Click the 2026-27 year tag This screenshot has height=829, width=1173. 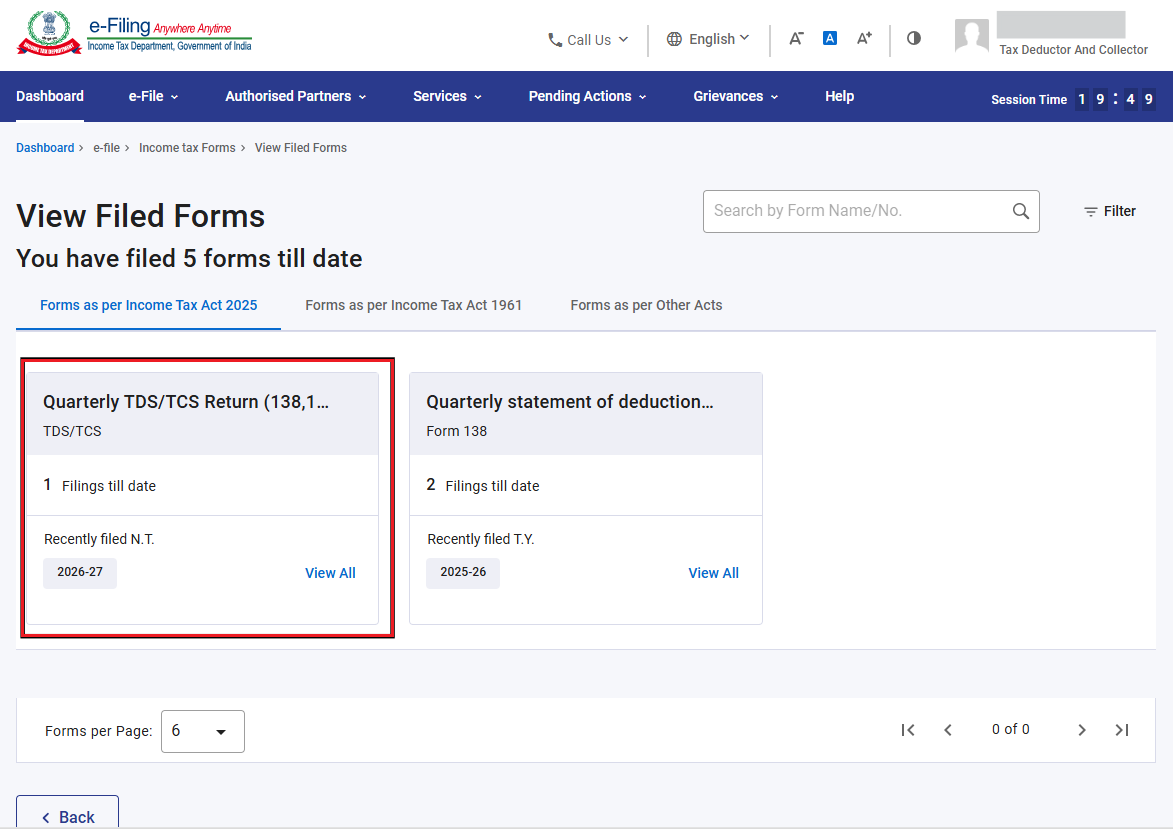coord(80,572)
